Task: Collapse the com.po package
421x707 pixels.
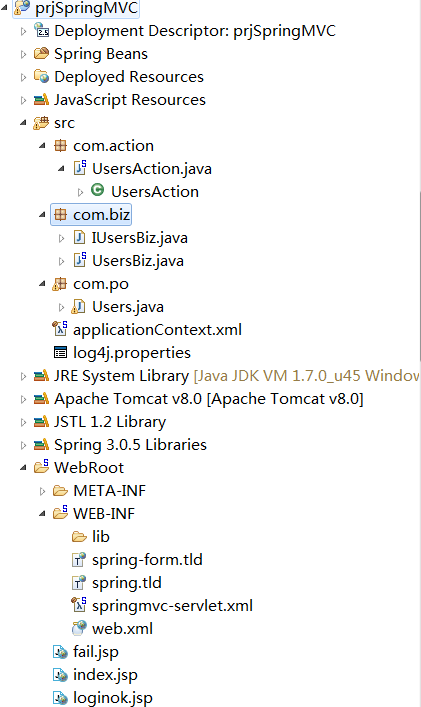Action: (42, 284)
